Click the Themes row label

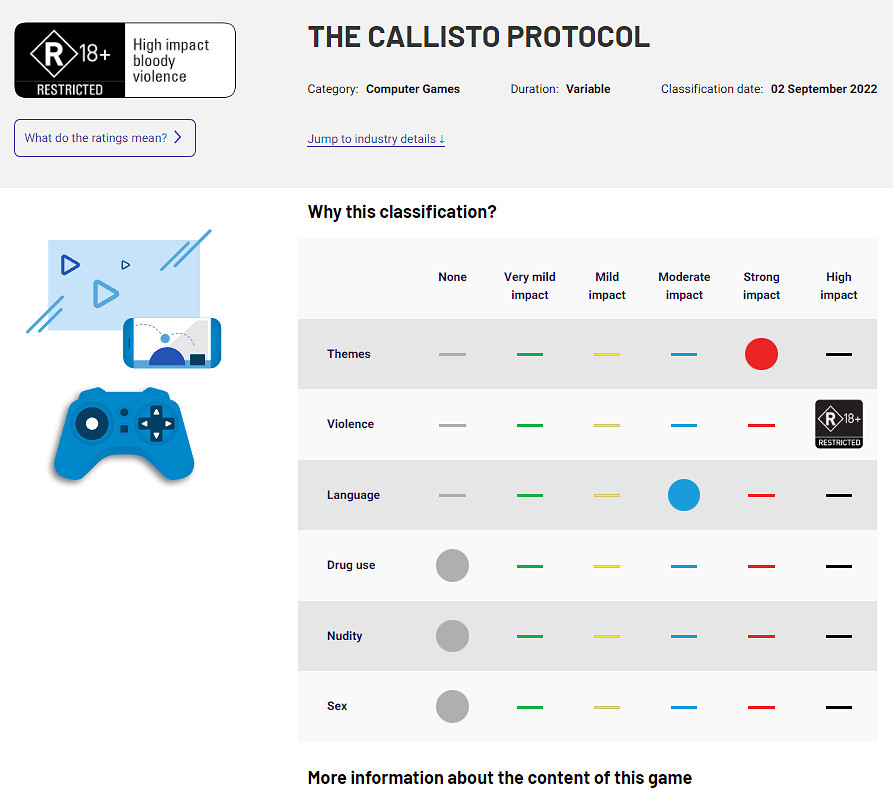[348, 354]
